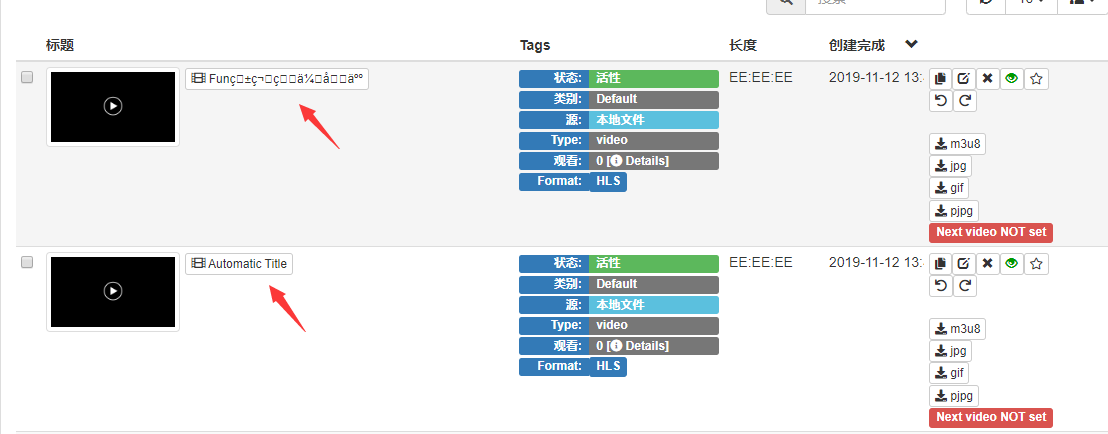Download the first video's m3u8 file

tap(957, 144)
